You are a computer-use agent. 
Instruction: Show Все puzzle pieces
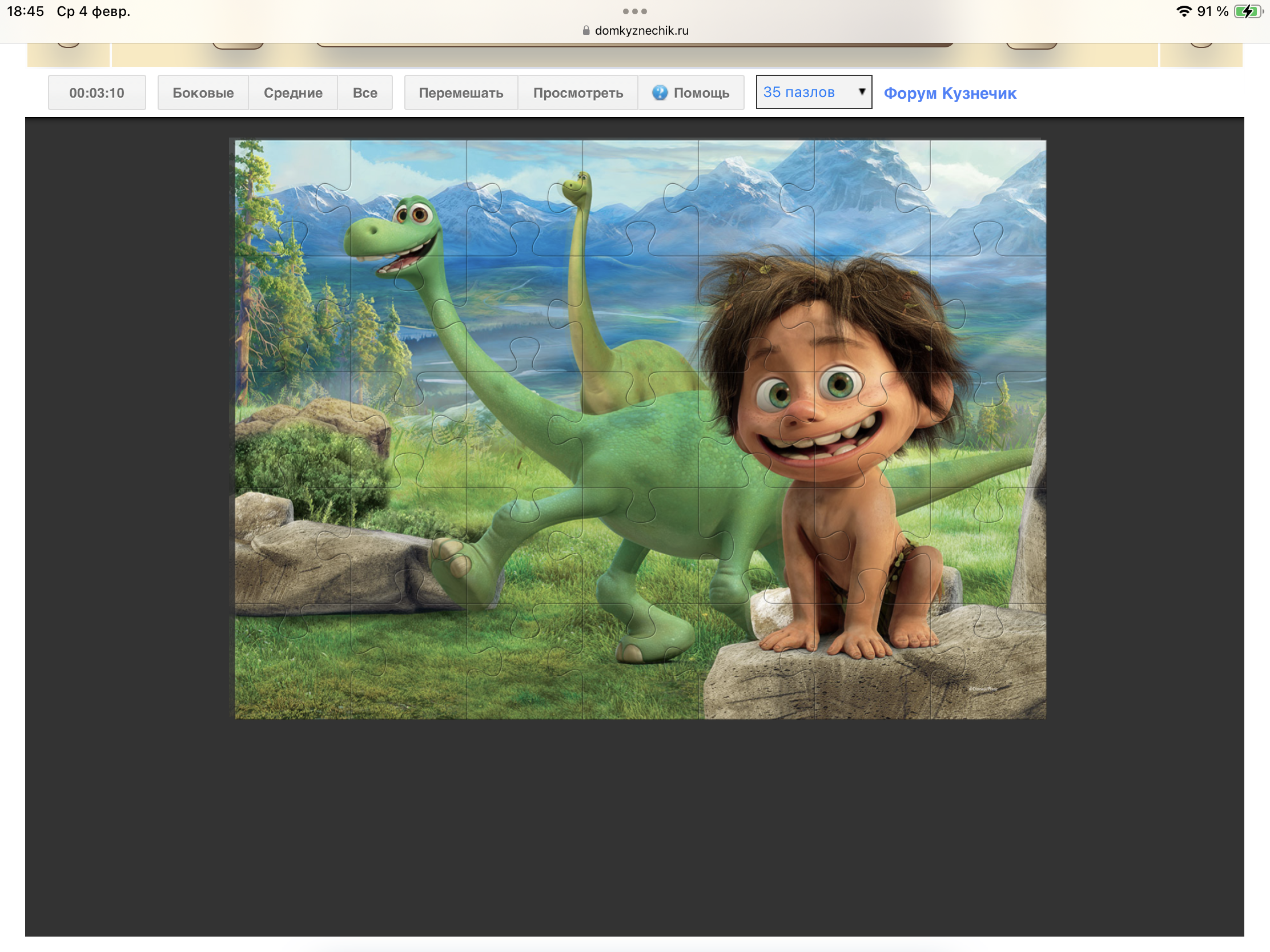[x=364, y=92]
